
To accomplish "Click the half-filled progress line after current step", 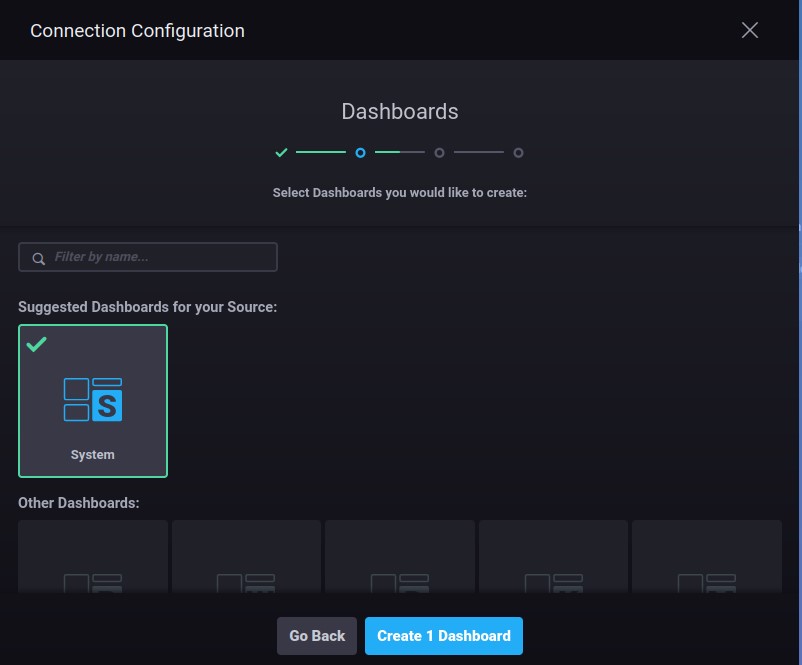I will pos(399,152).
